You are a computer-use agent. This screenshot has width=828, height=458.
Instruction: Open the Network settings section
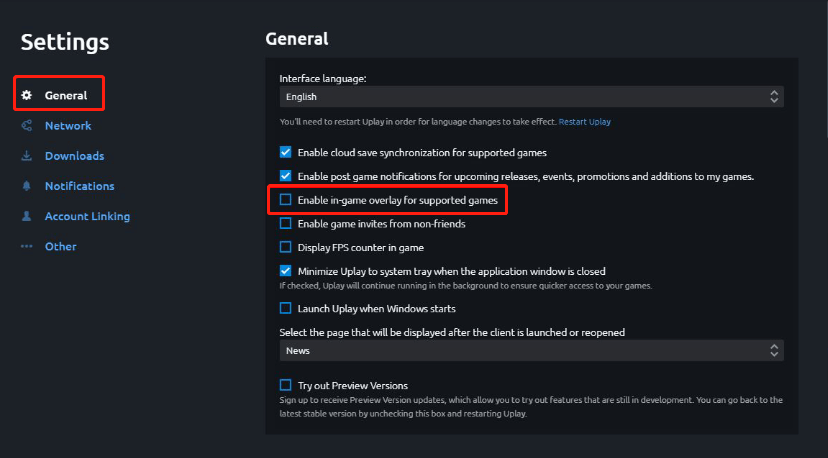click(68, 126)
